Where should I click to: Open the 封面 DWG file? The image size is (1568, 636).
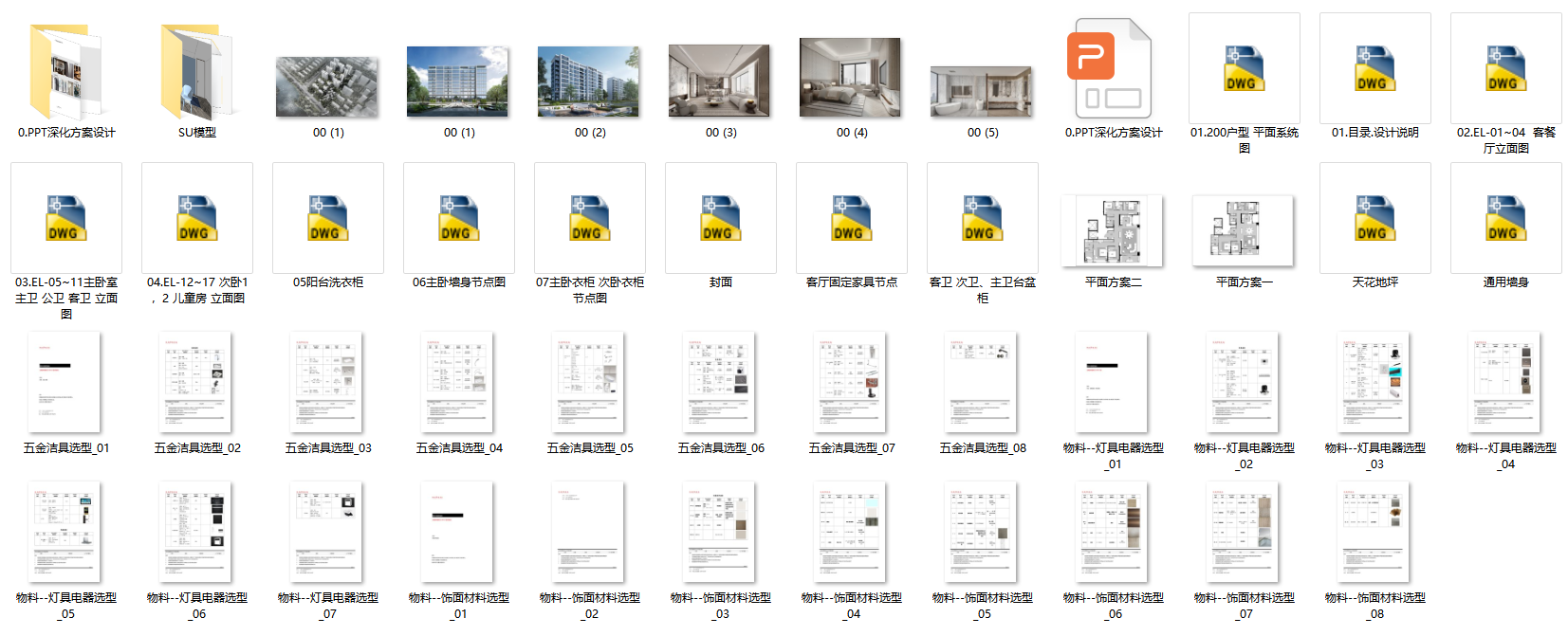(x=720, y=218)
